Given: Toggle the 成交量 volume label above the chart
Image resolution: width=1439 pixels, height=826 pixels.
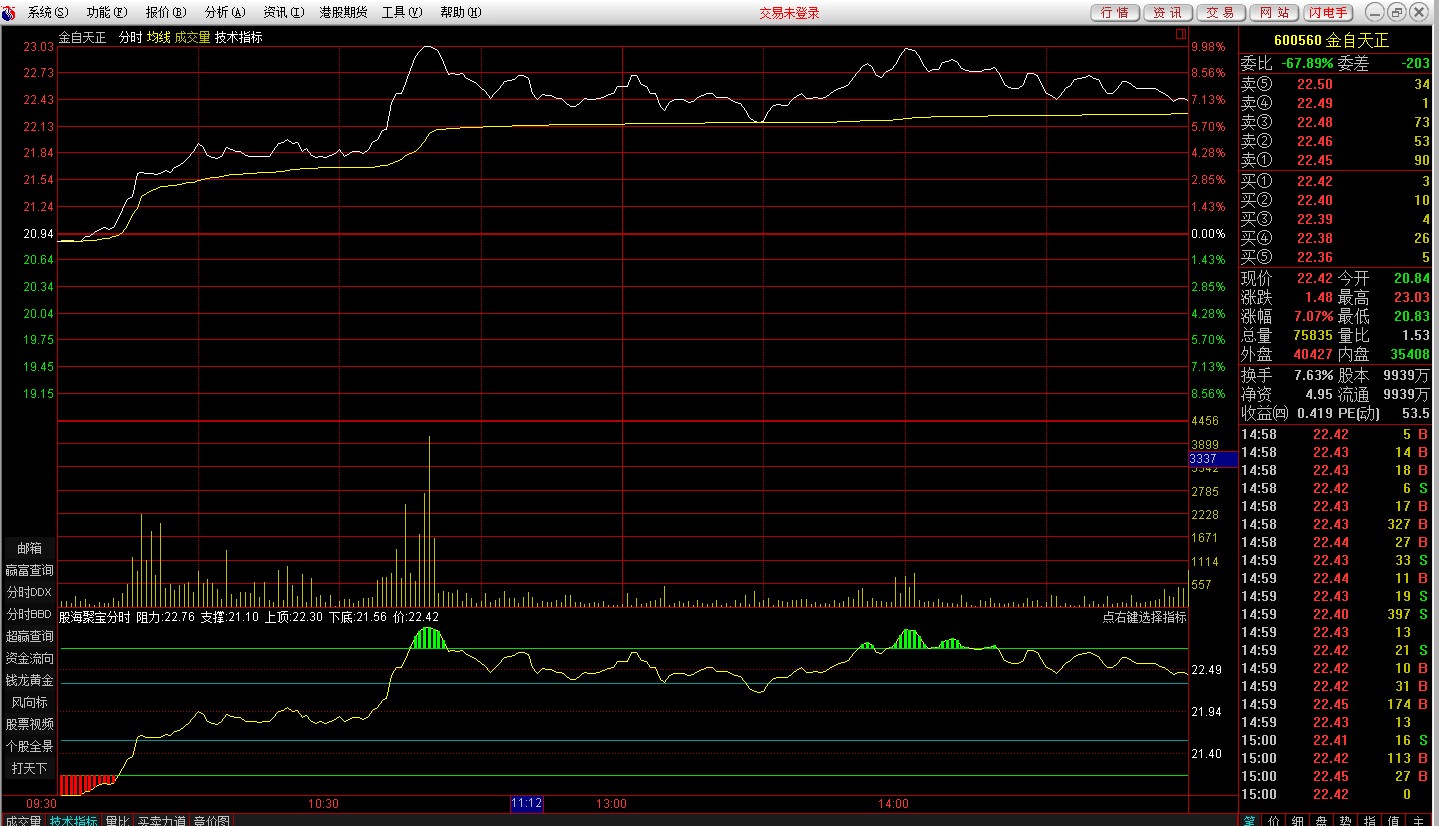Looking at the screenshot, I should pyautogui.click(x=192, y=37).
